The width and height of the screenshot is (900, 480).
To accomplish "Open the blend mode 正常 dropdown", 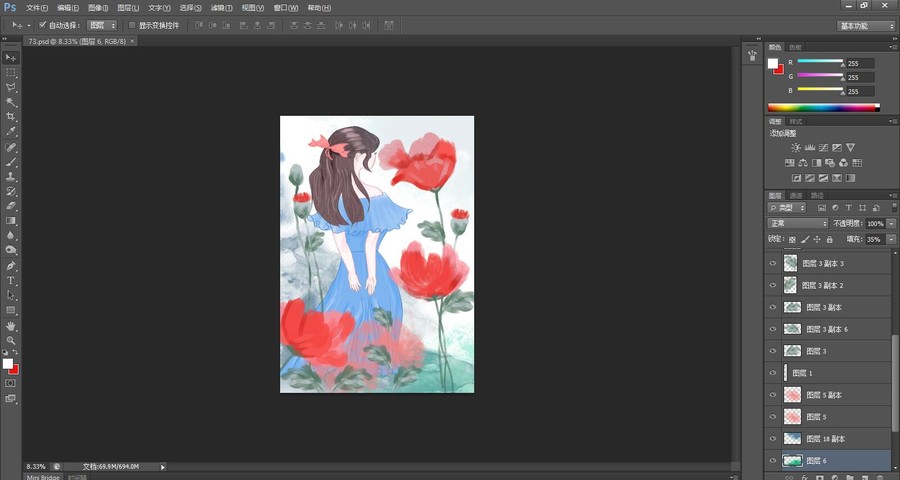I will [x=797, y=223].
